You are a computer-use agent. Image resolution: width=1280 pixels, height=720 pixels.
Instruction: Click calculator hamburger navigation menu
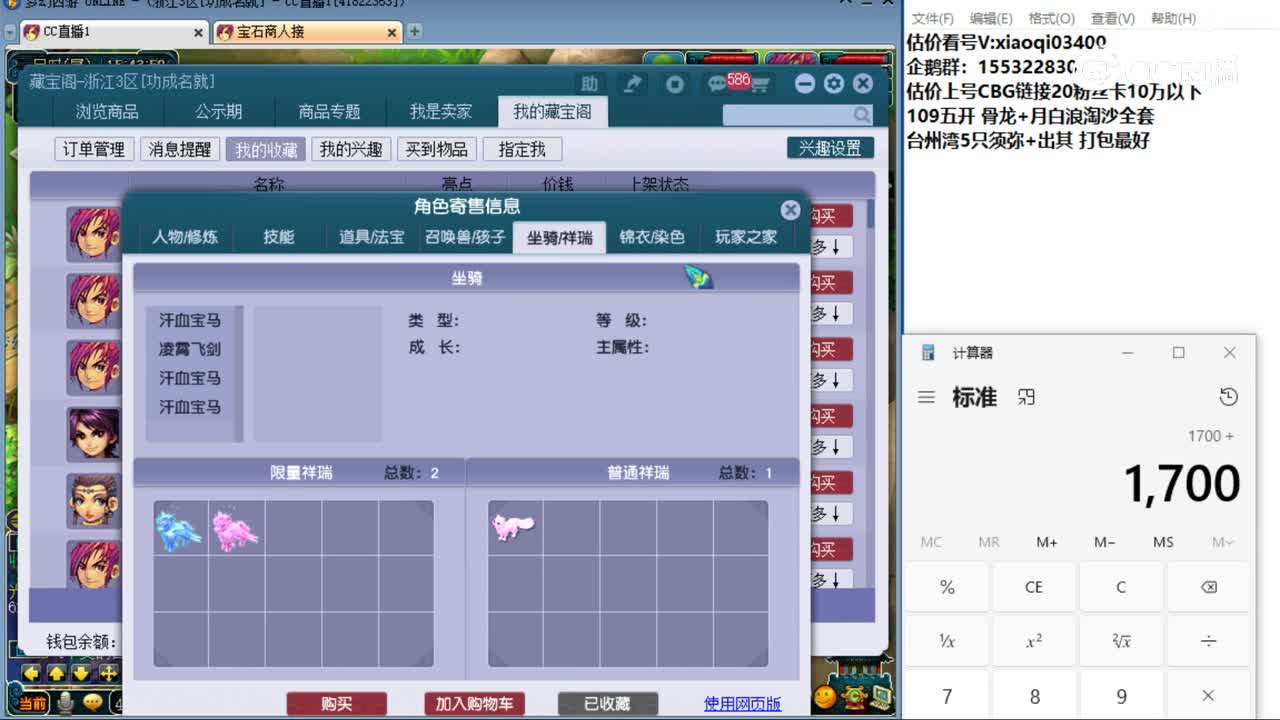click(926, 397)
